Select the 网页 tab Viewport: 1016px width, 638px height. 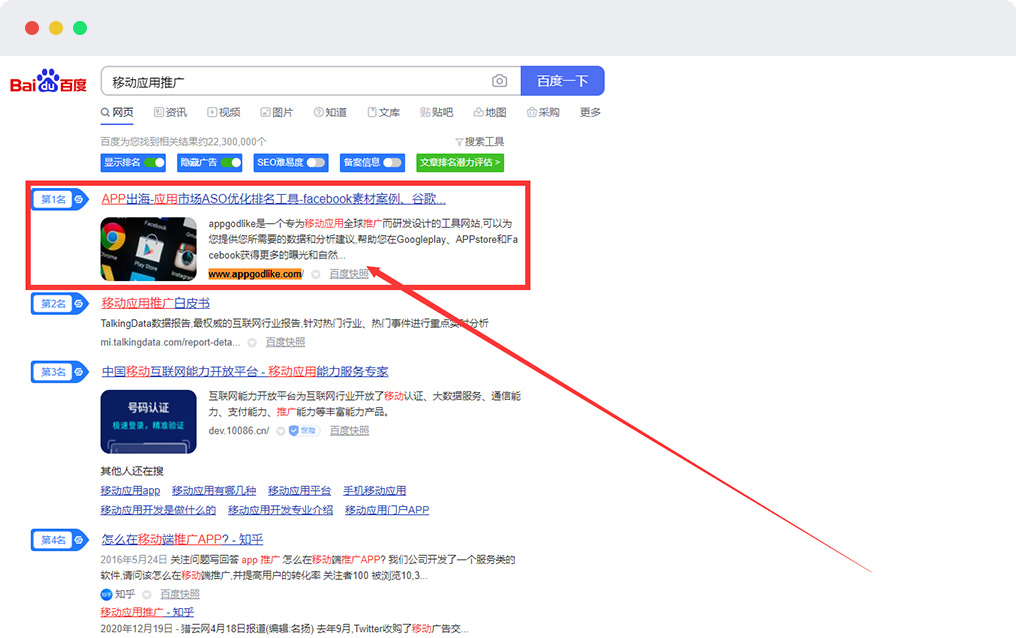[117, 113]
